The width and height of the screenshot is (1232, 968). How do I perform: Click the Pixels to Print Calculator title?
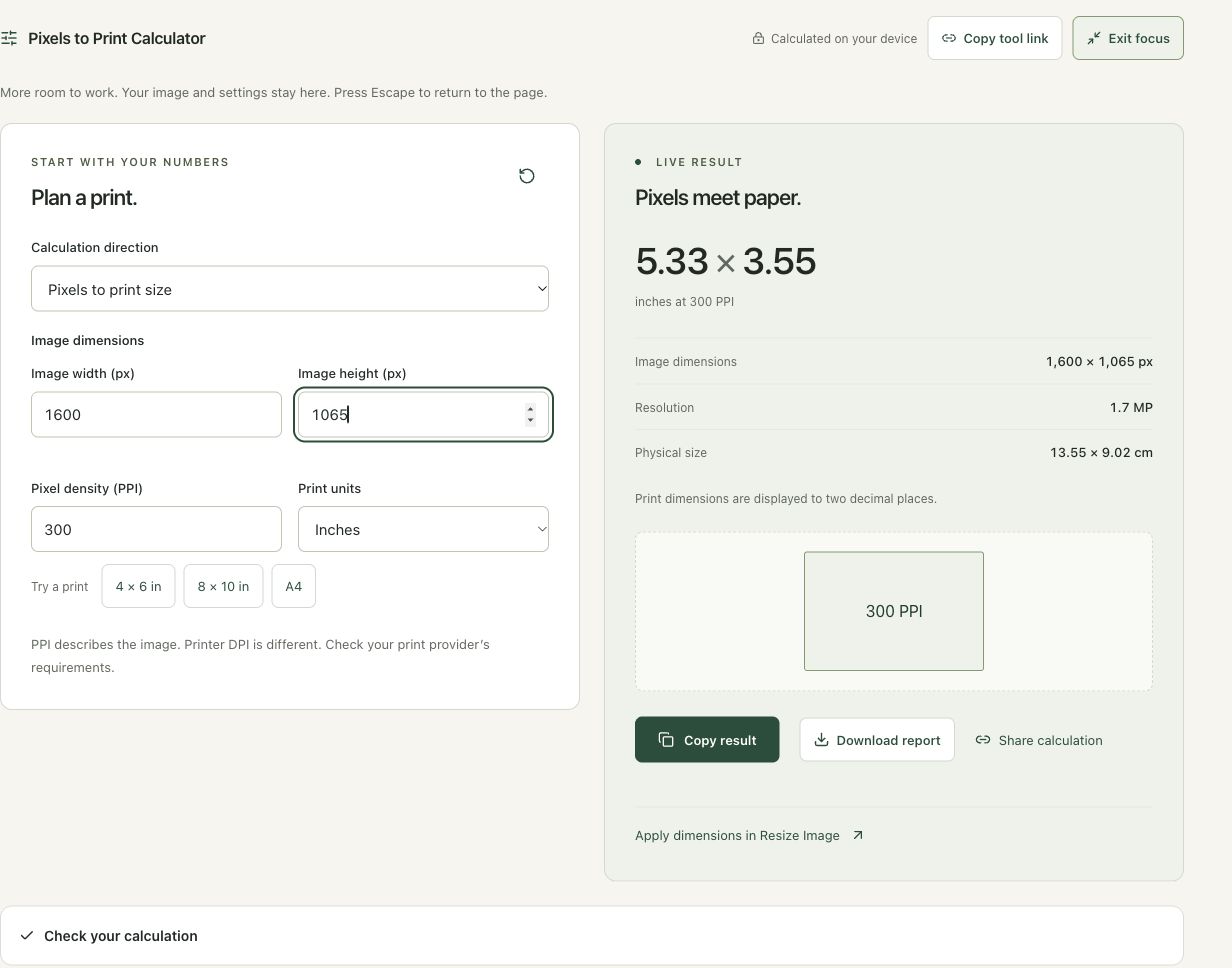pos(117,38)
